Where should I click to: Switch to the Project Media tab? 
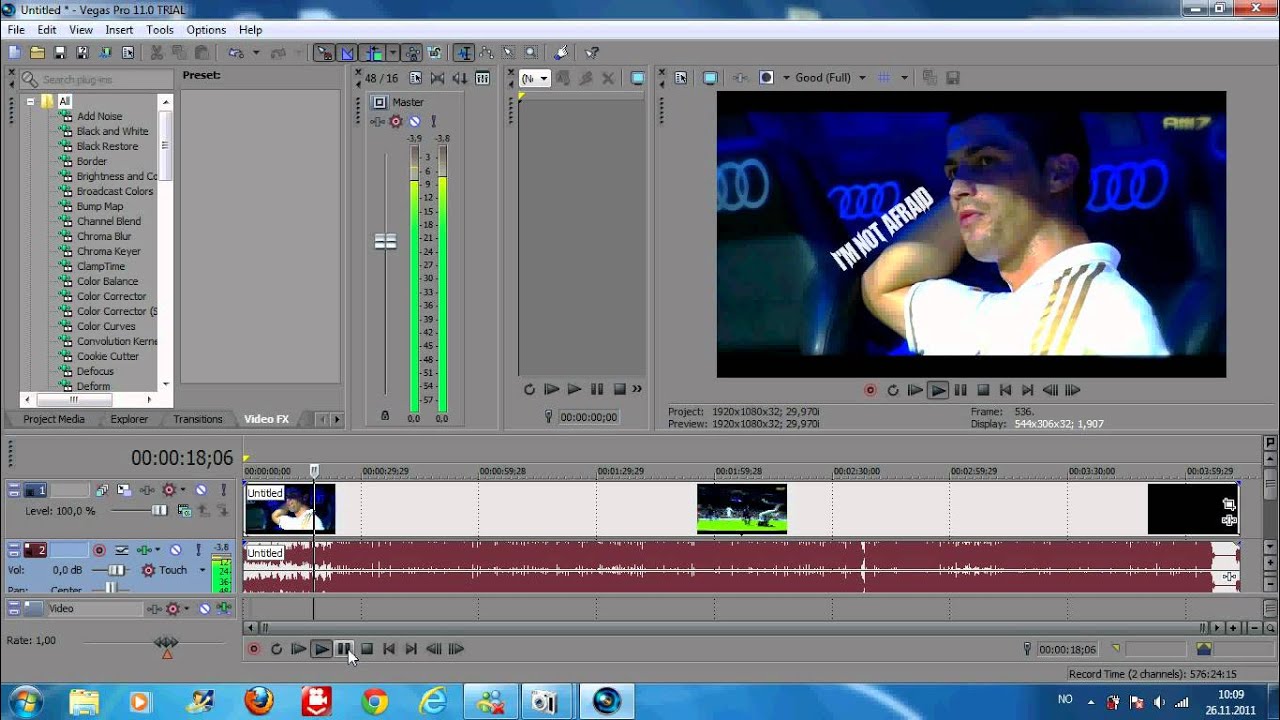click(54, 419)
